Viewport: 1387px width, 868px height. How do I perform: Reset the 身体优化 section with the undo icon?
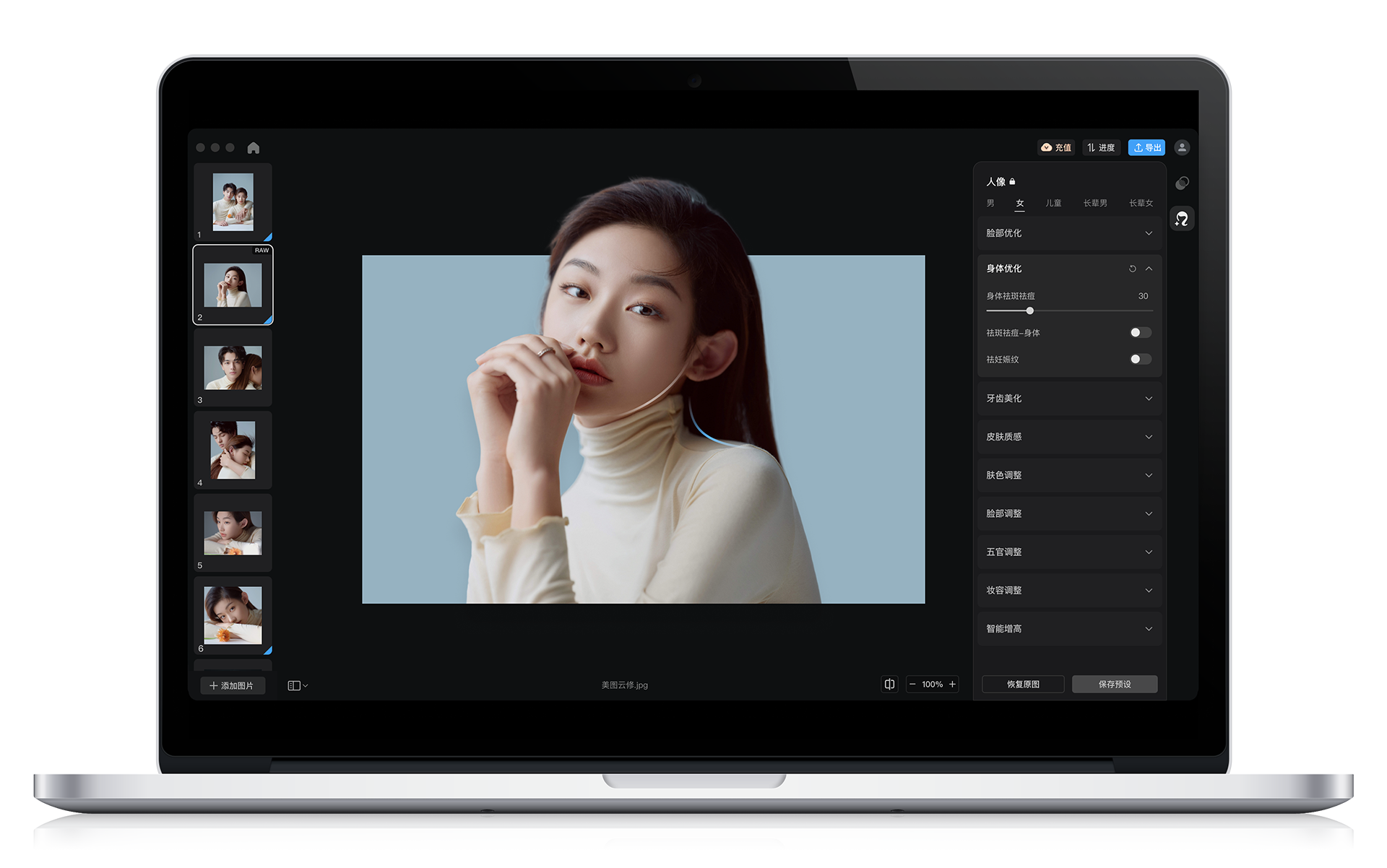(1132, 269)
